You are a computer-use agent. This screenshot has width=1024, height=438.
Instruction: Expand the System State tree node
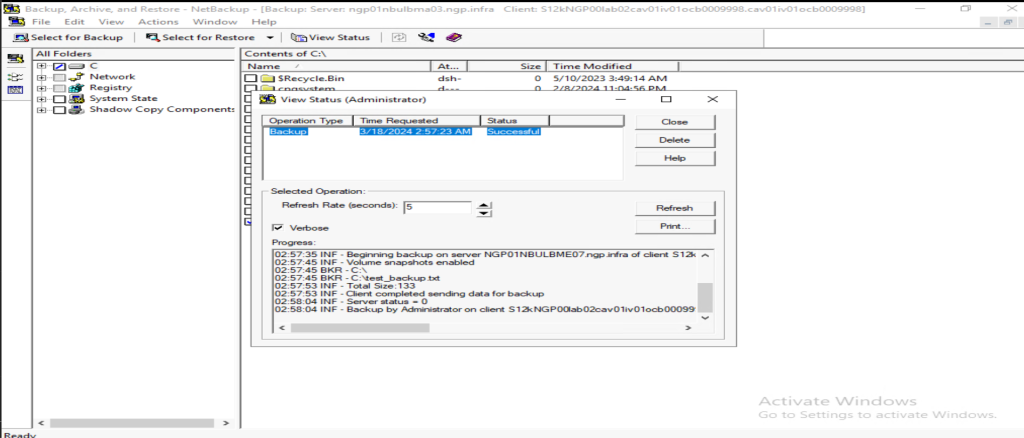tap(42, 99)
